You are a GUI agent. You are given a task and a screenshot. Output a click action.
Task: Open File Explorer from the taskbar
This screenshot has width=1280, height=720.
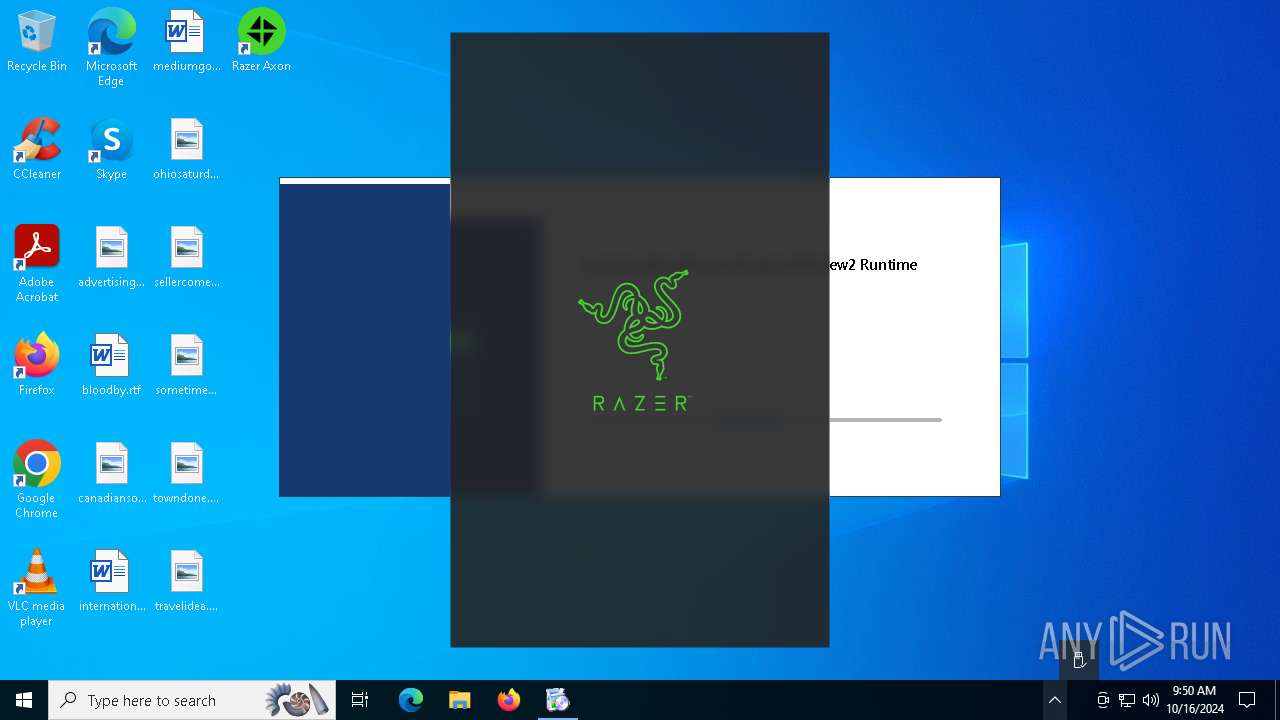click(460, 700)
